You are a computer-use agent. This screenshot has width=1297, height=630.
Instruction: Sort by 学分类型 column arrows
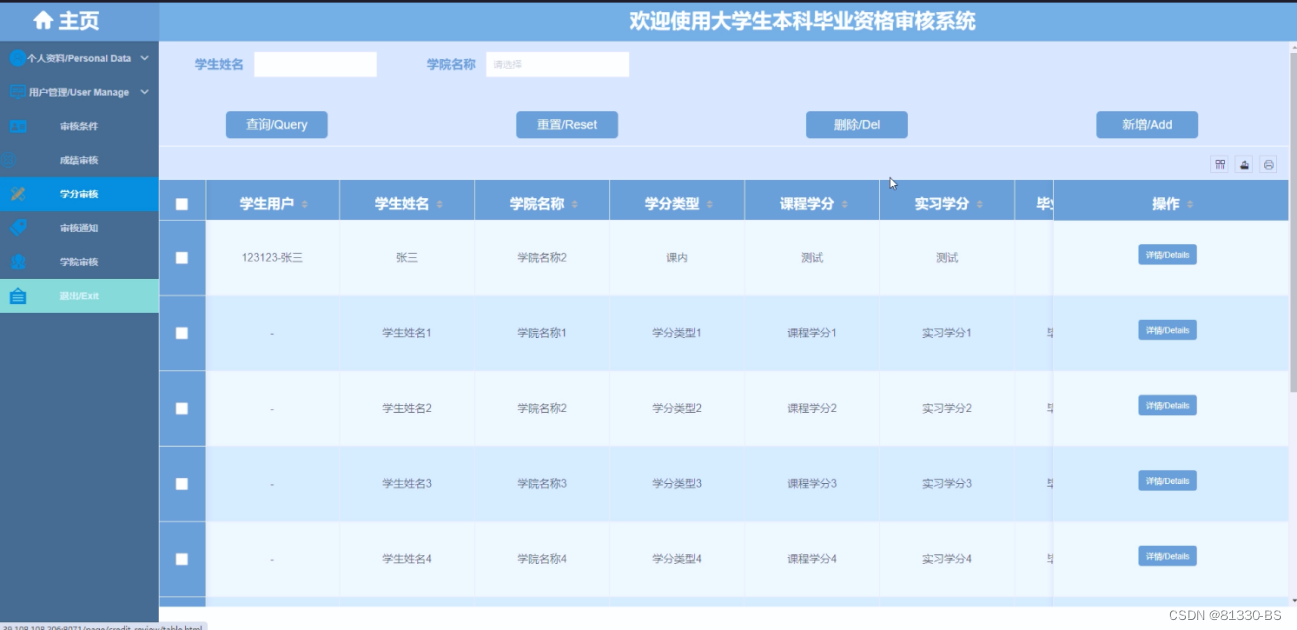click(710, 204)
